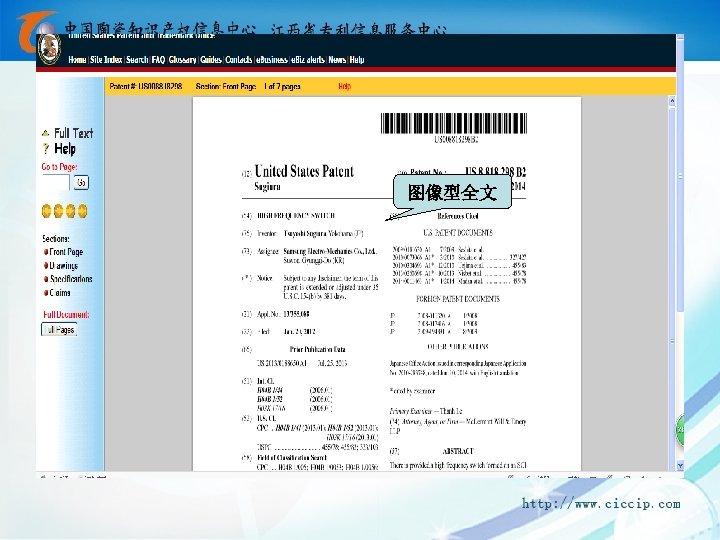Click red bullet beside Front Page
The image size is (720, 540).
pos(46,252)
